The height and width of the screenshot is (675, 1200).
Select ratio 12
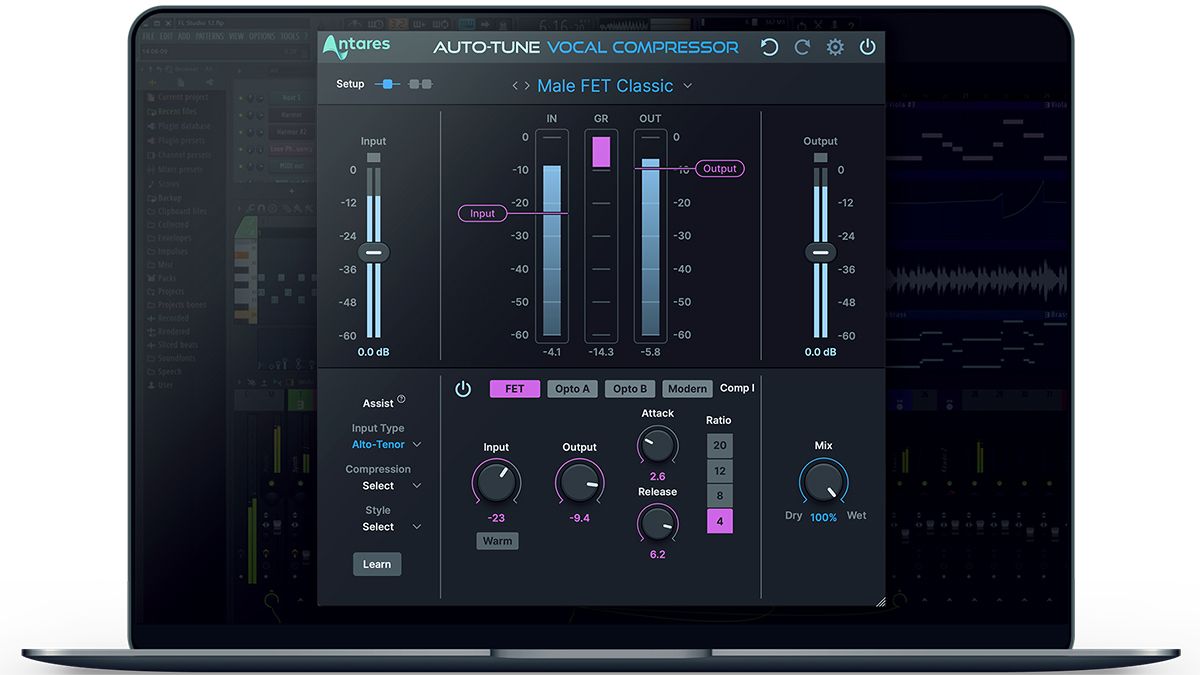point(720,470)
